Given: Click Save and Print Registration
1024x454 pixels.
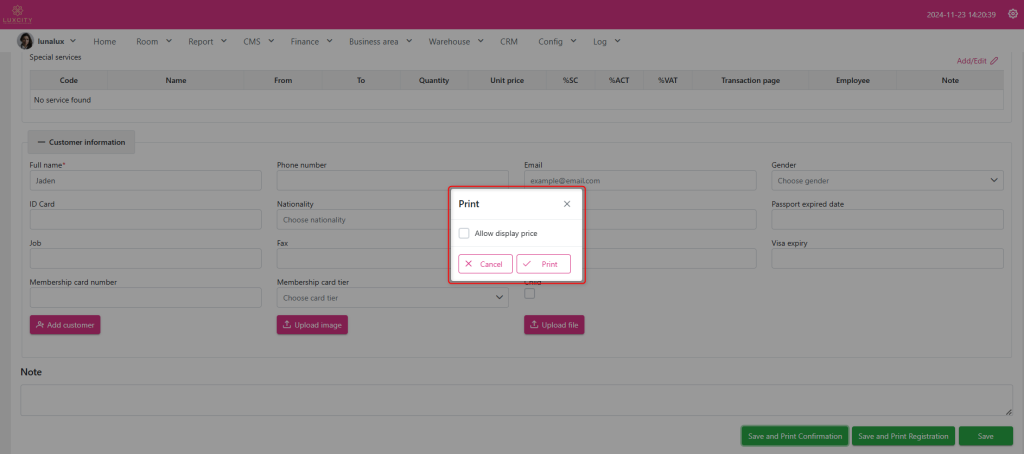Looking at the screenshot, I should pos(903,436).
